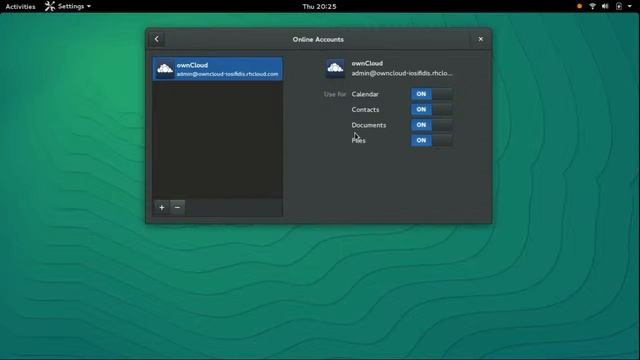Select the ownCloud account in the list

tap(218, 69)
